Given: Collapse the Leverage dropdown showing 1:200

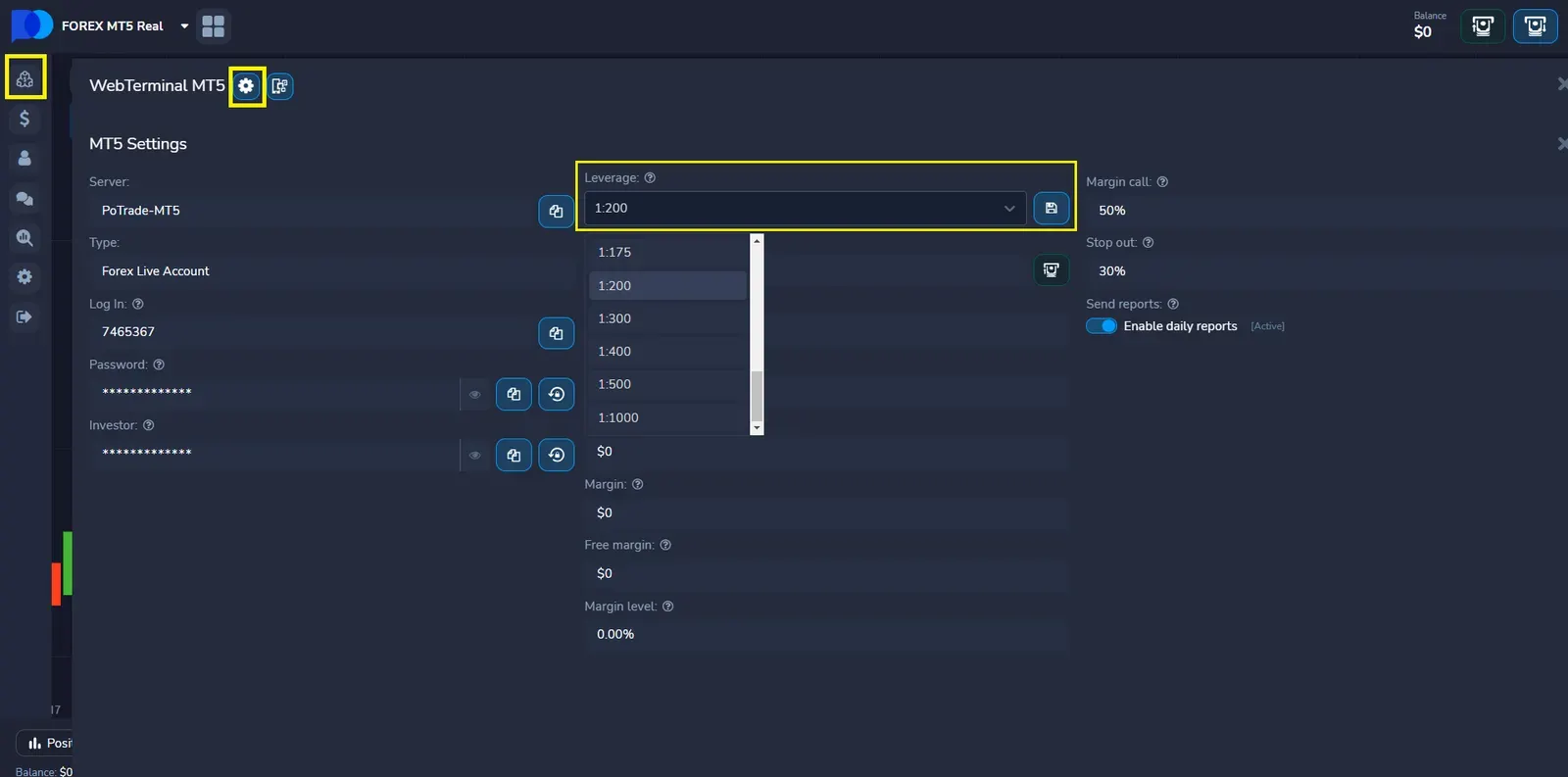Looking at the screenshot, I should pyautogui.click(x=804, y=208).
